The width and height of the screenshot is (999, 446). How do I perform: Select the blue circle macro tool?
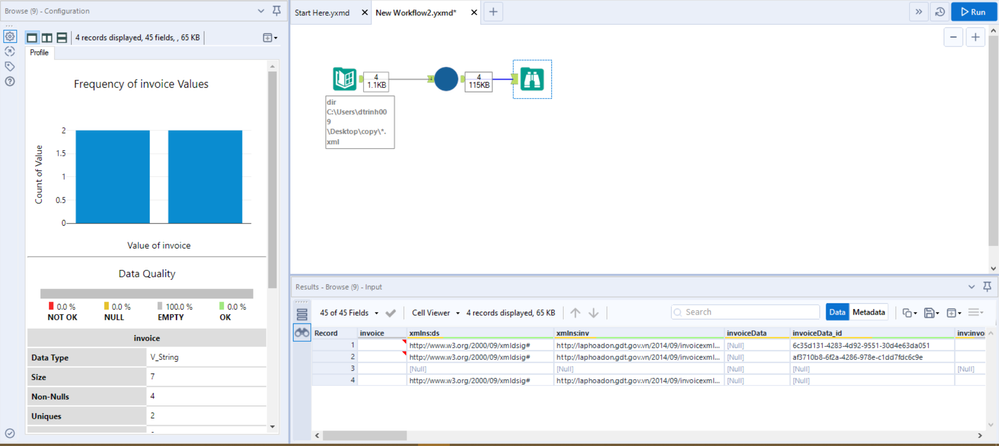[446, 79]
